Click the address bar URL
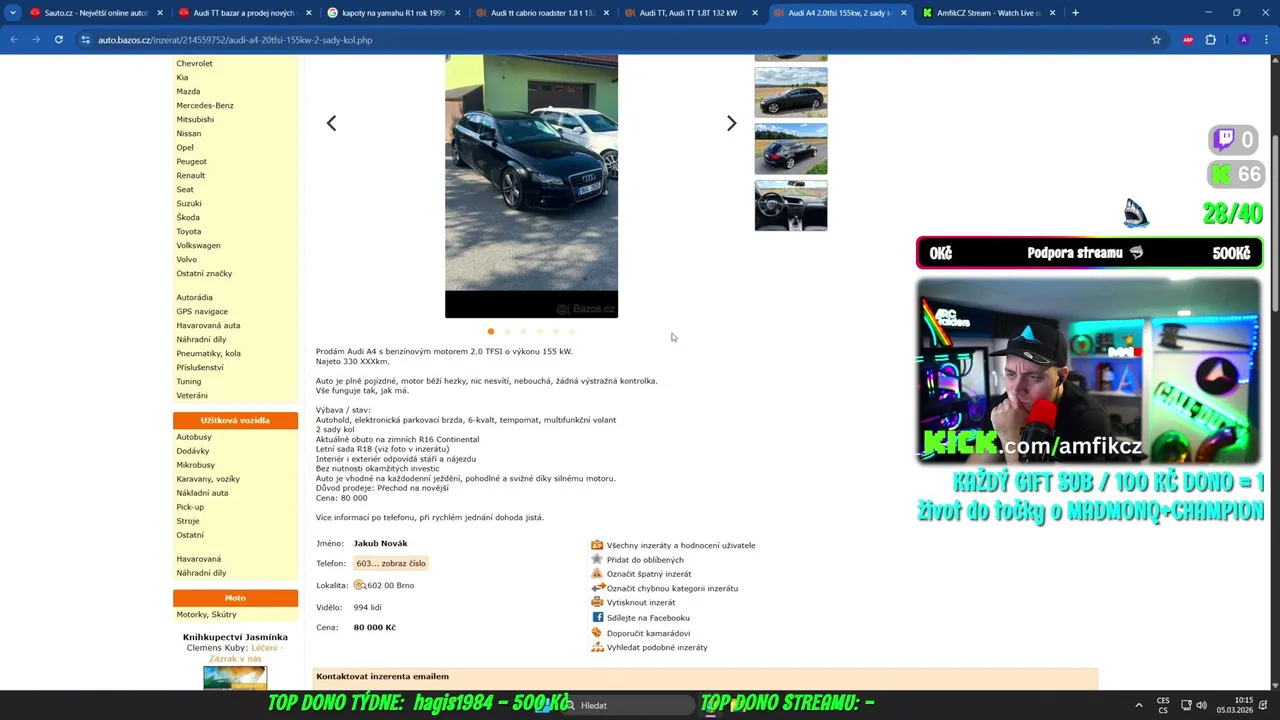 [x=235, y=40]
